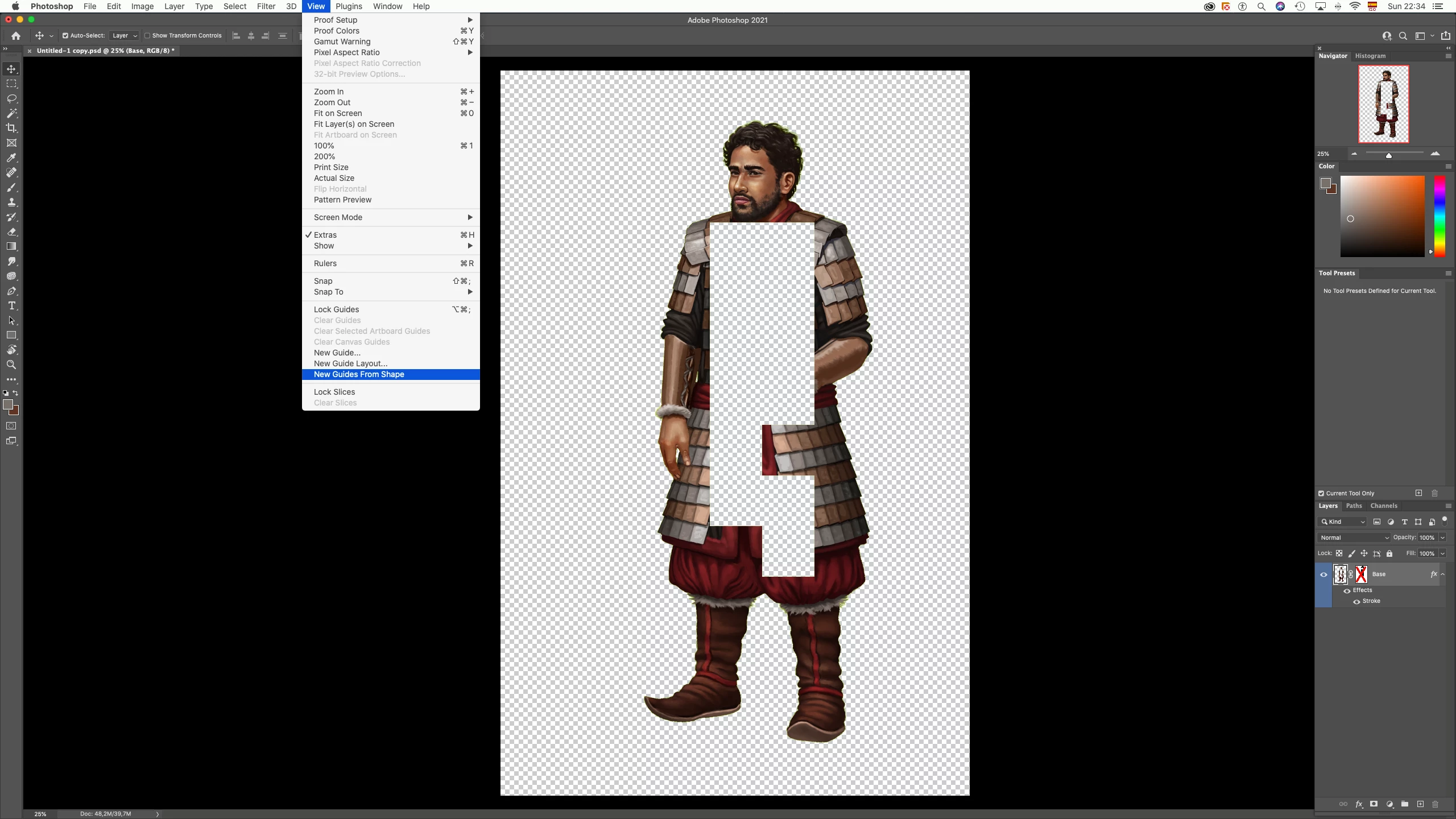The width and height of the screenshot is (1456, 819).
Task: Click the add layer mask icon
Action: tap(1374, 804)
